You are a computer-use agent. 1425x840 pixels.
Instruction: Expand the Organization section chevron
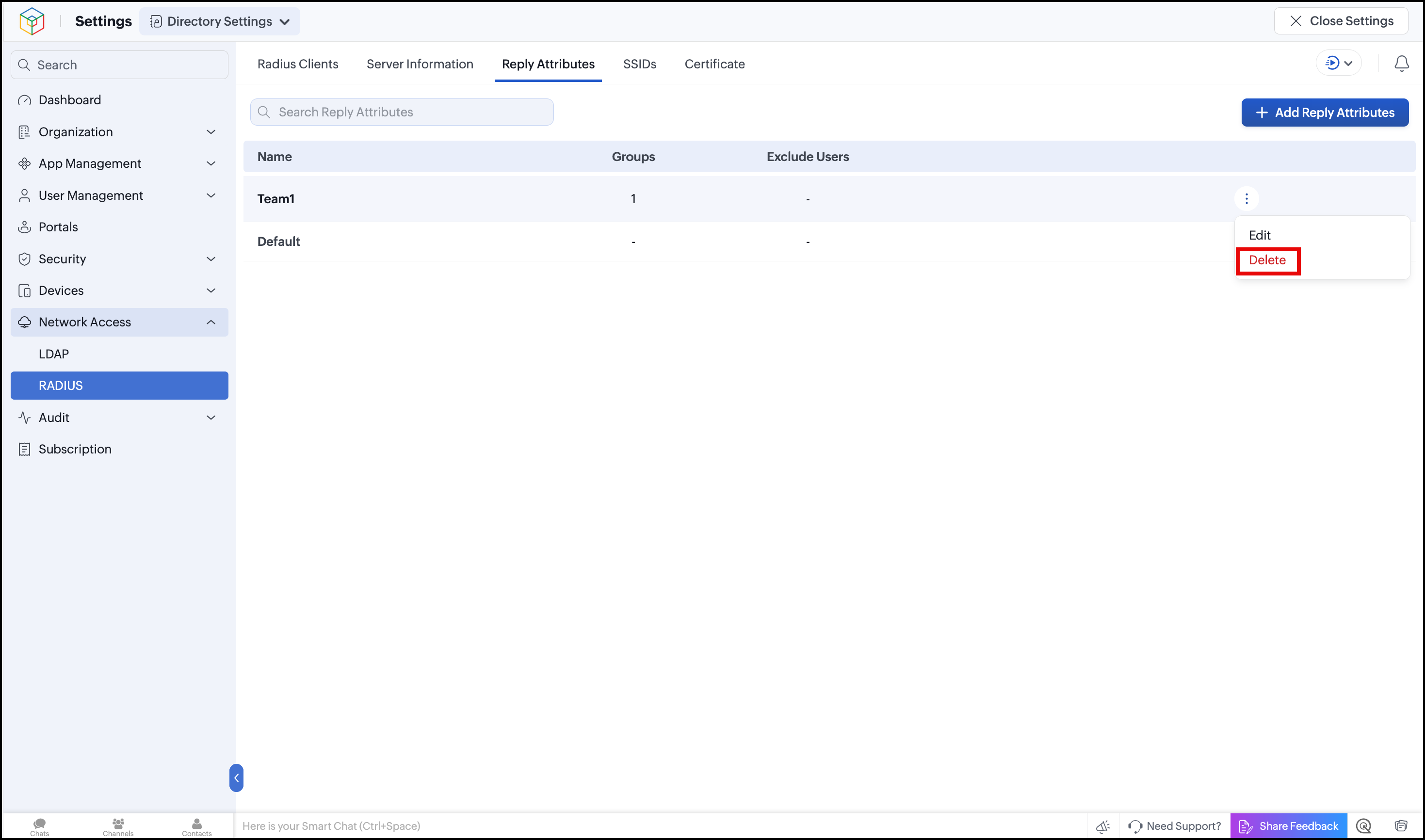[x=211, y=132]
